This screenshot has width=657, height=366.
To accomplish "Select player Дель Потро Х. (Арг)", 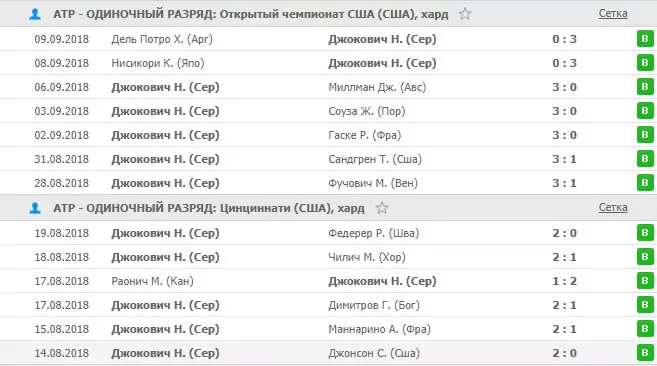I will pyautogui.click(x=162, y=39).
